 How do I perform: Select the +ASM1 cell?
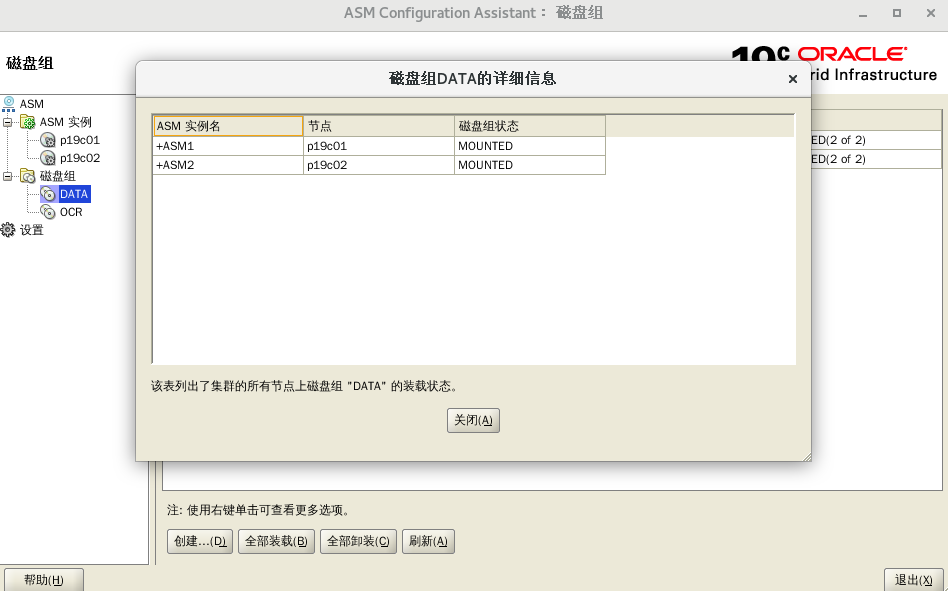(x=228, y=146)
